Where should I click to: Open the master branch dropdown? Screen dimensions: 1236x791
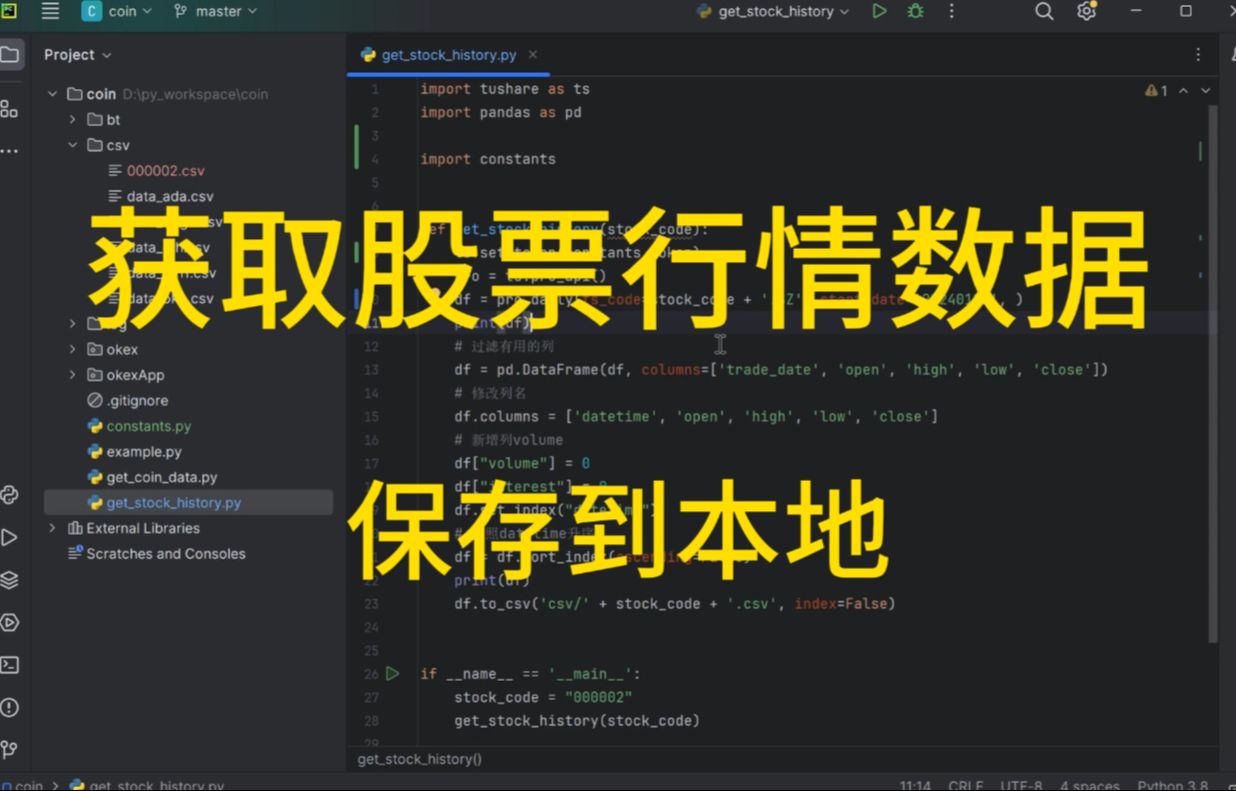click(215, 11)
